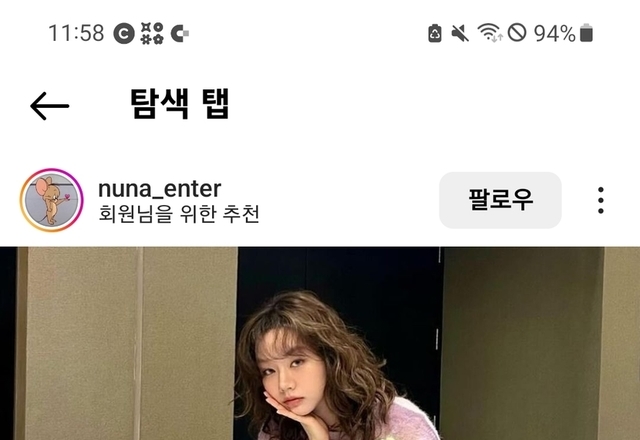Screen dimensions: 640x440
Task: Tap the 탐색 탭 header title
Action: point(180,104)
